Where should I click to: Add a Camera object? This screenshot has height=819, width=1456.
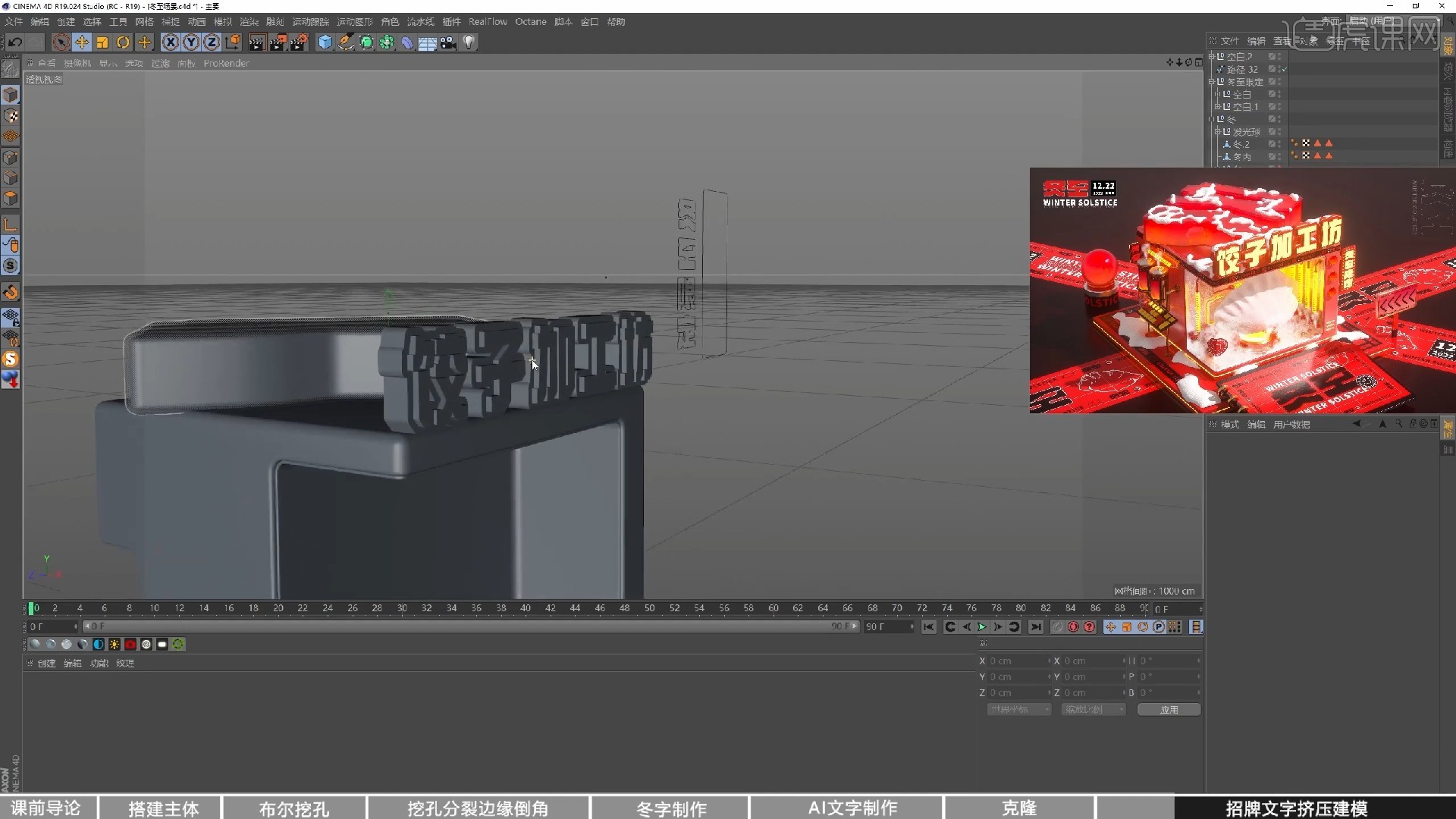point(448,42)
